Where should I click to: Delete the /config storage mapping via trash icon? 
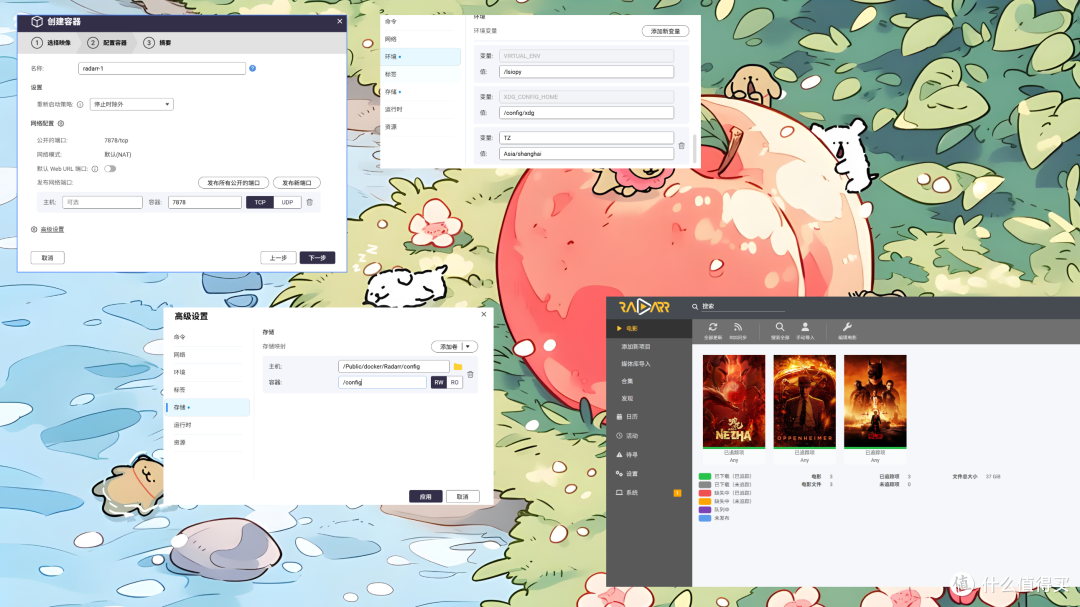pyautogui.click(x=470, y=374)
